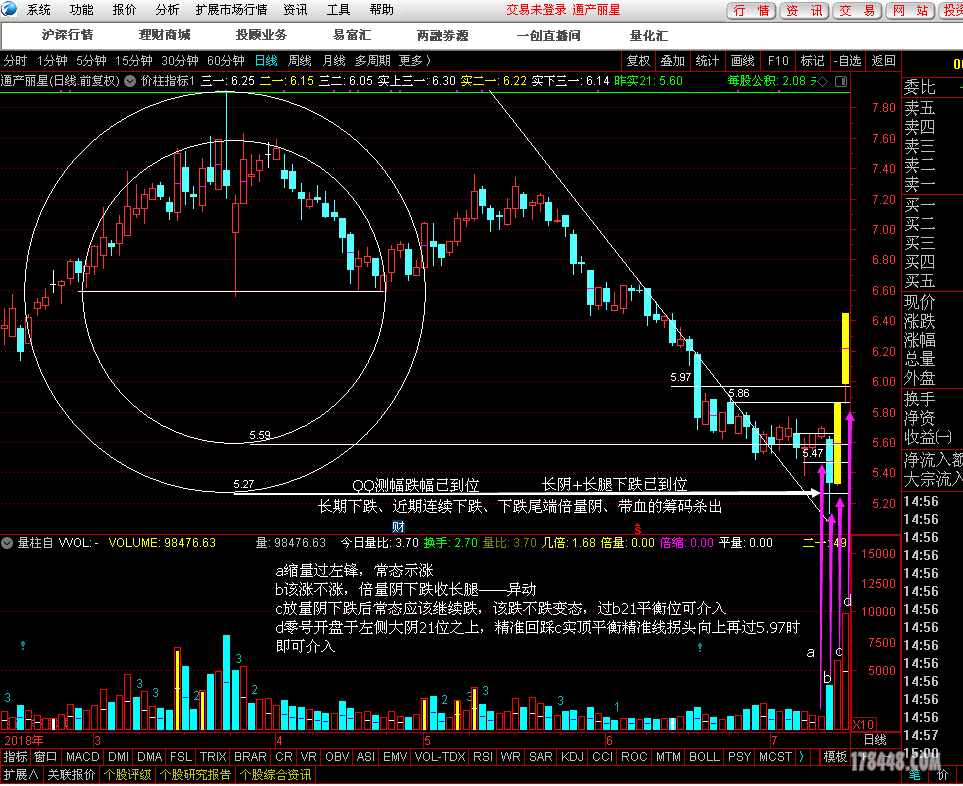Switch to 量化汇 tab
Viewport: 963px width, 786px height.
(x=649, y=35)
